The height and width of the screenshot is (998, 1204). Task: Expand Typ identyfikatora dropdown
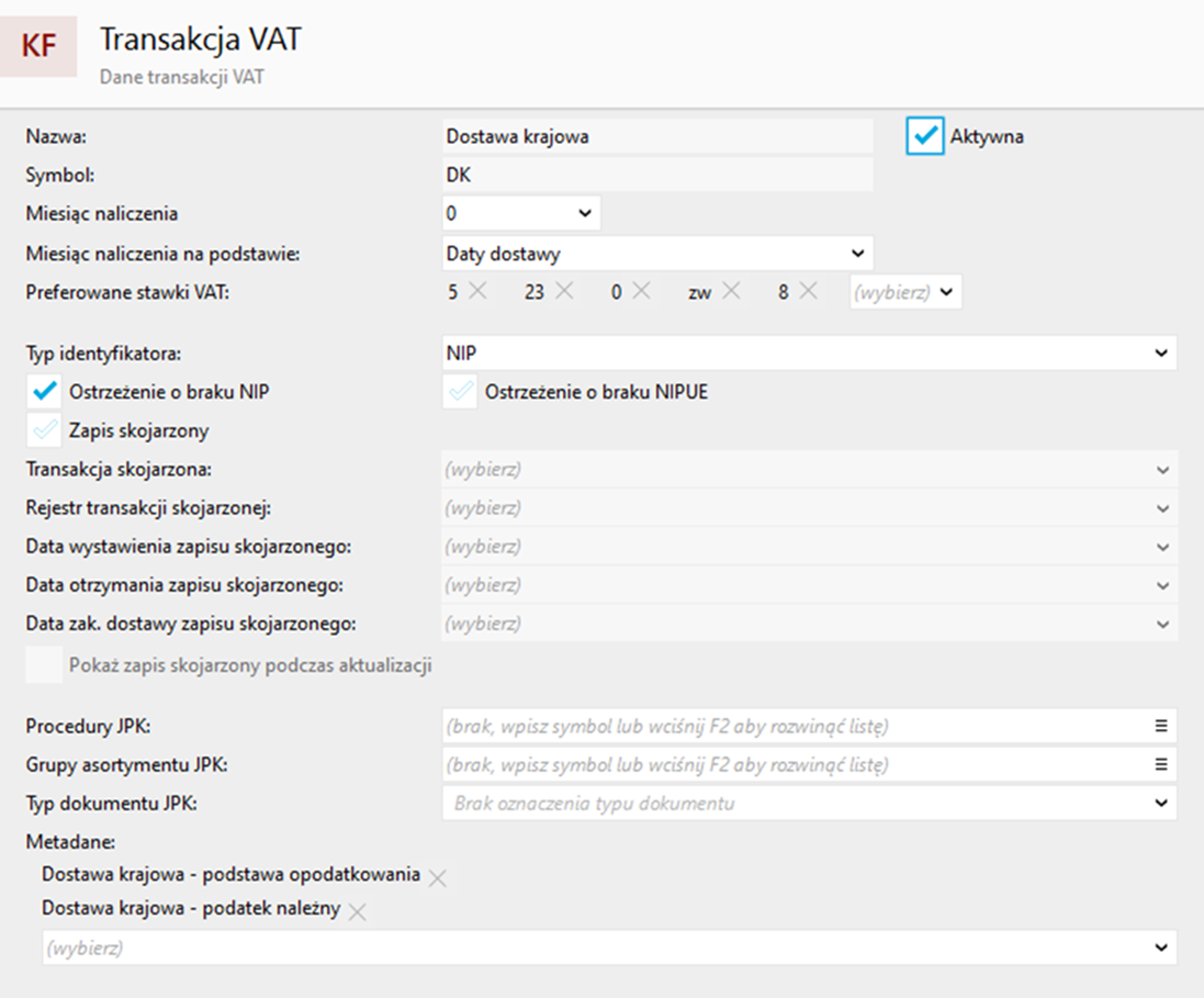(x=809, y=353)
